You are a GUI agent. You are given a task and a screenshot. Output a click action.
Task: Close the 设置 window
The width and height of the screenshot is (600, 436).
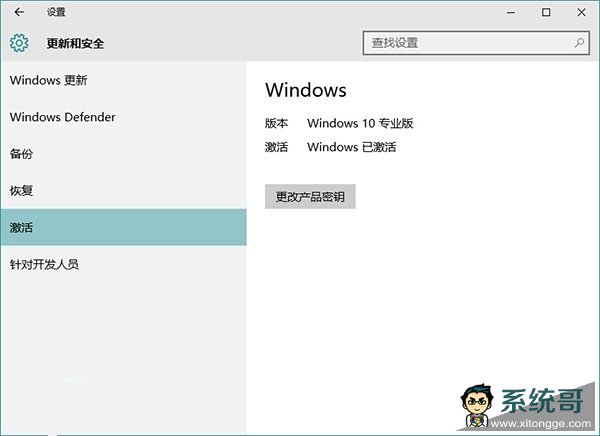click(x=581, y=12)
